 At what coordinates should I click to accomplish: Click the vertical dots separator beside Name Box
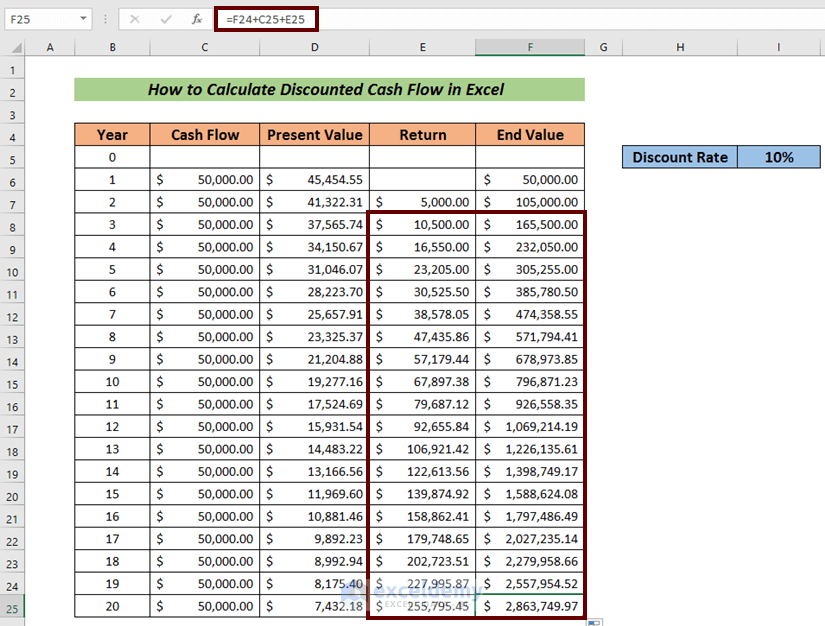(104, 18)
